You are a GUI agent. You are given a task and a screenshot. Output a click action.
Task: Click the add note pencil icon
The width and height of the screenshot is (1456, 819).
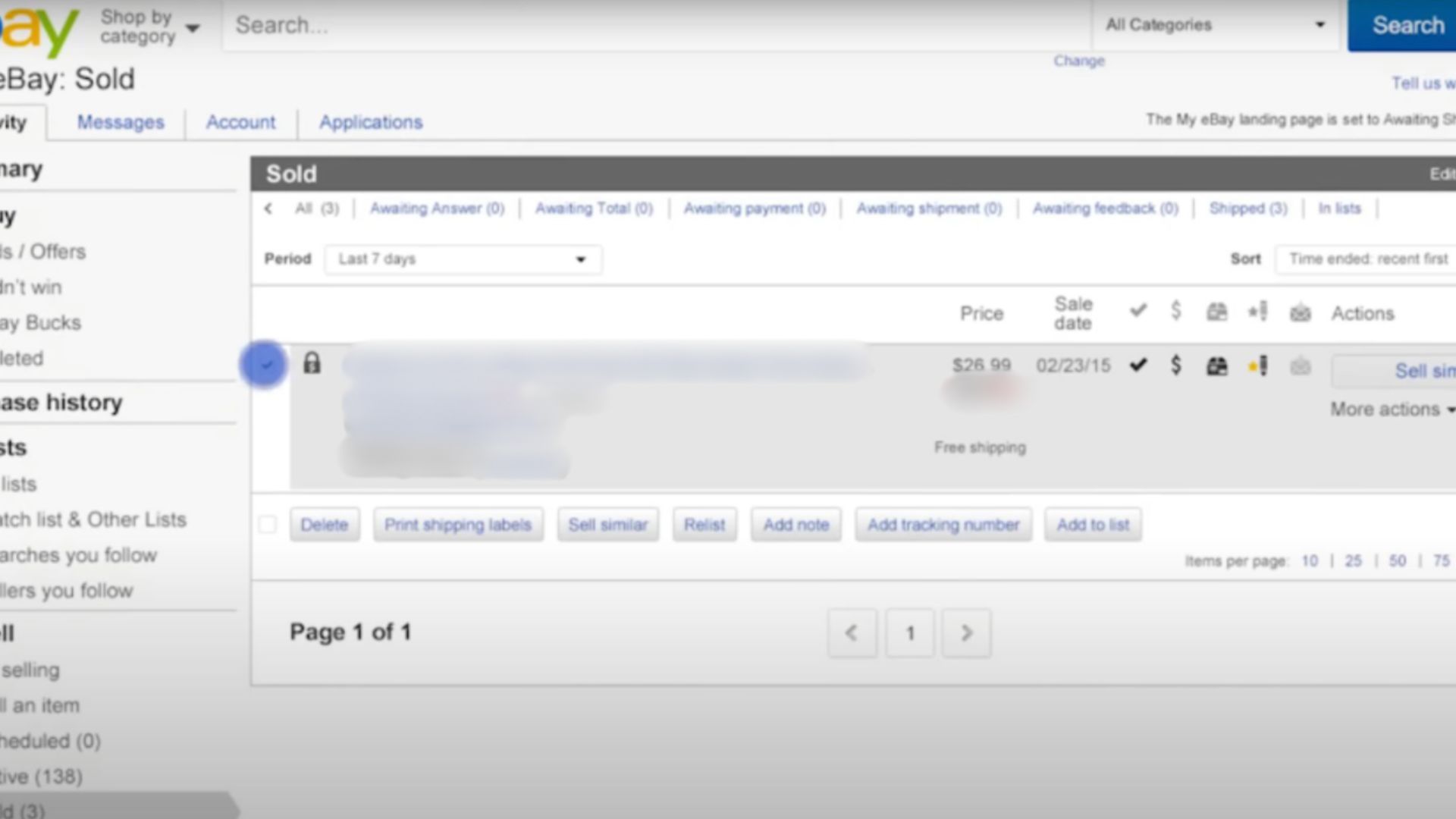click(x=1259, y=366)
